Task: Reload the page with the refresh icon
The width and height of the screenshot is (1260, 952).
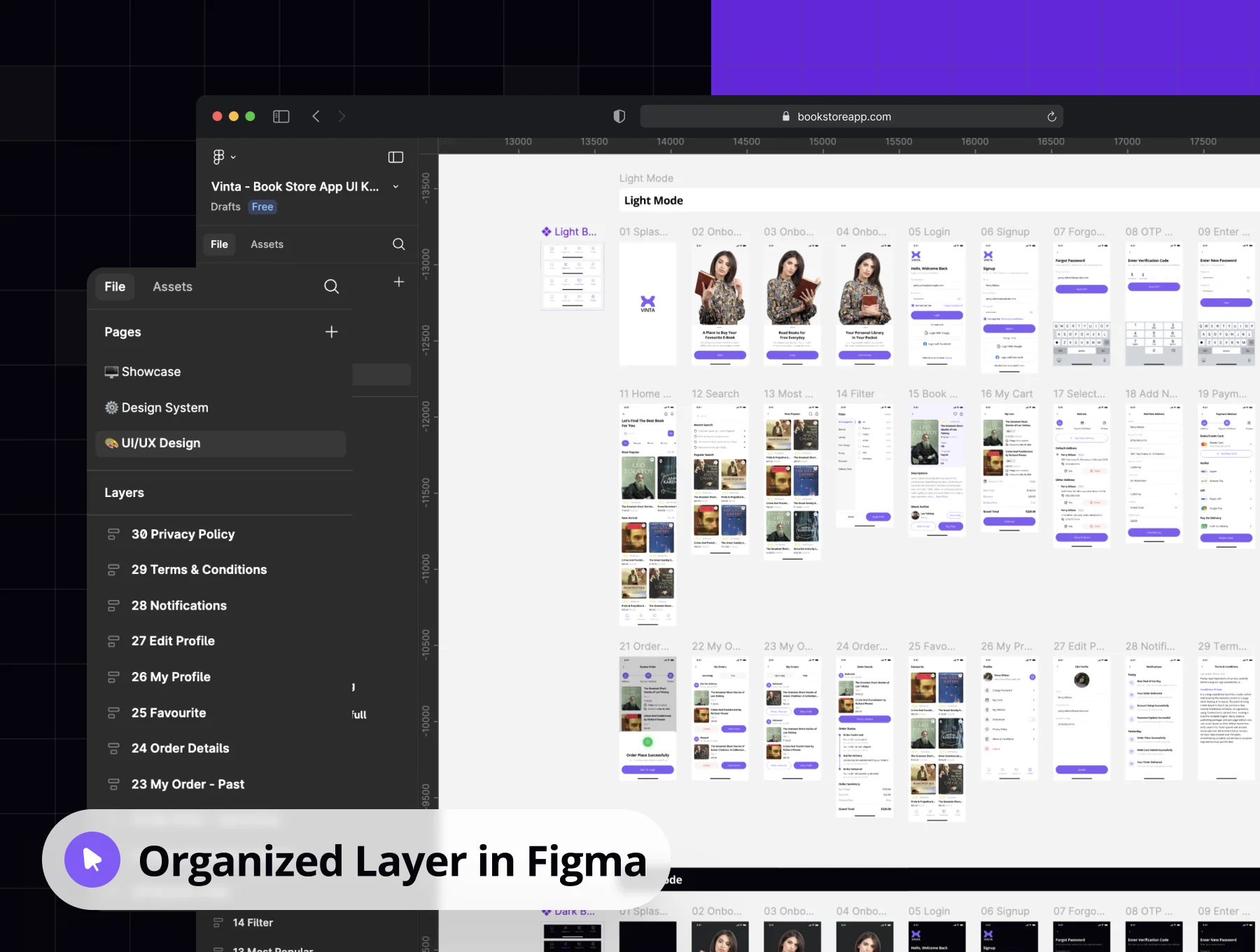Action: (1051, 116)
